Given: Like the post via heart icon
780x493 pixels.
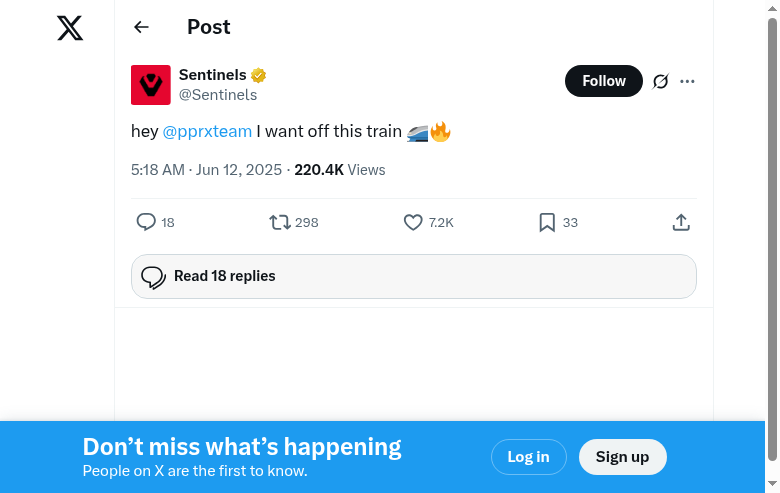Looking at the screenshot, I should (413, 222).
